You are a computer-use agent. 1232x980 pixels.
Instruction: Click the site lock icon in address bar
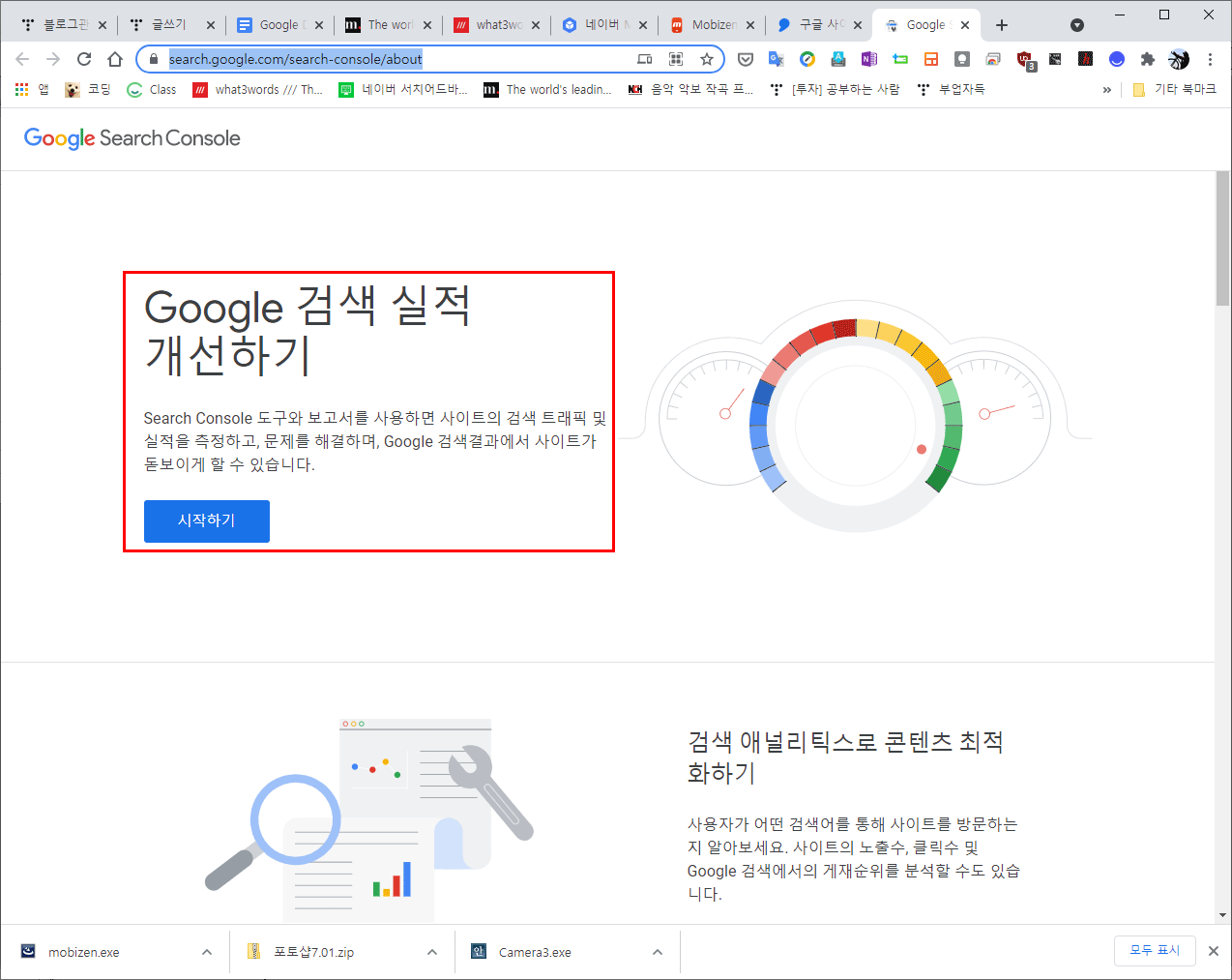click(x=153, y=59)
